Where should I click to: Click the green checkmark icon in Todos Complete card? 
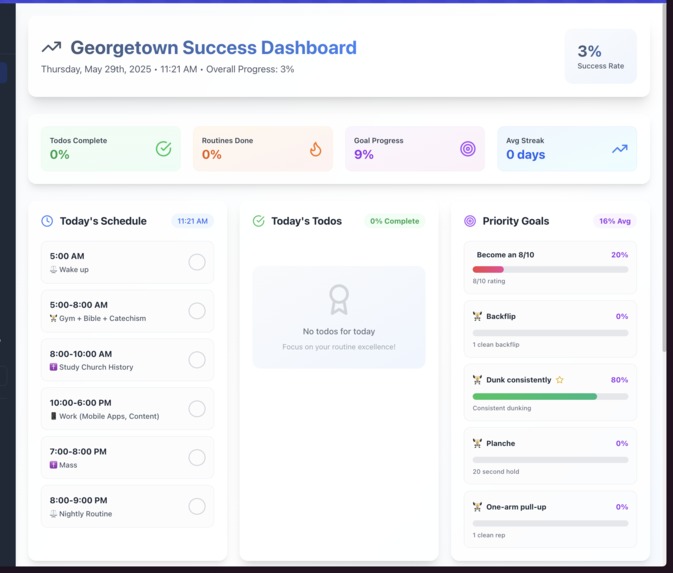click(x=164, y=149)
